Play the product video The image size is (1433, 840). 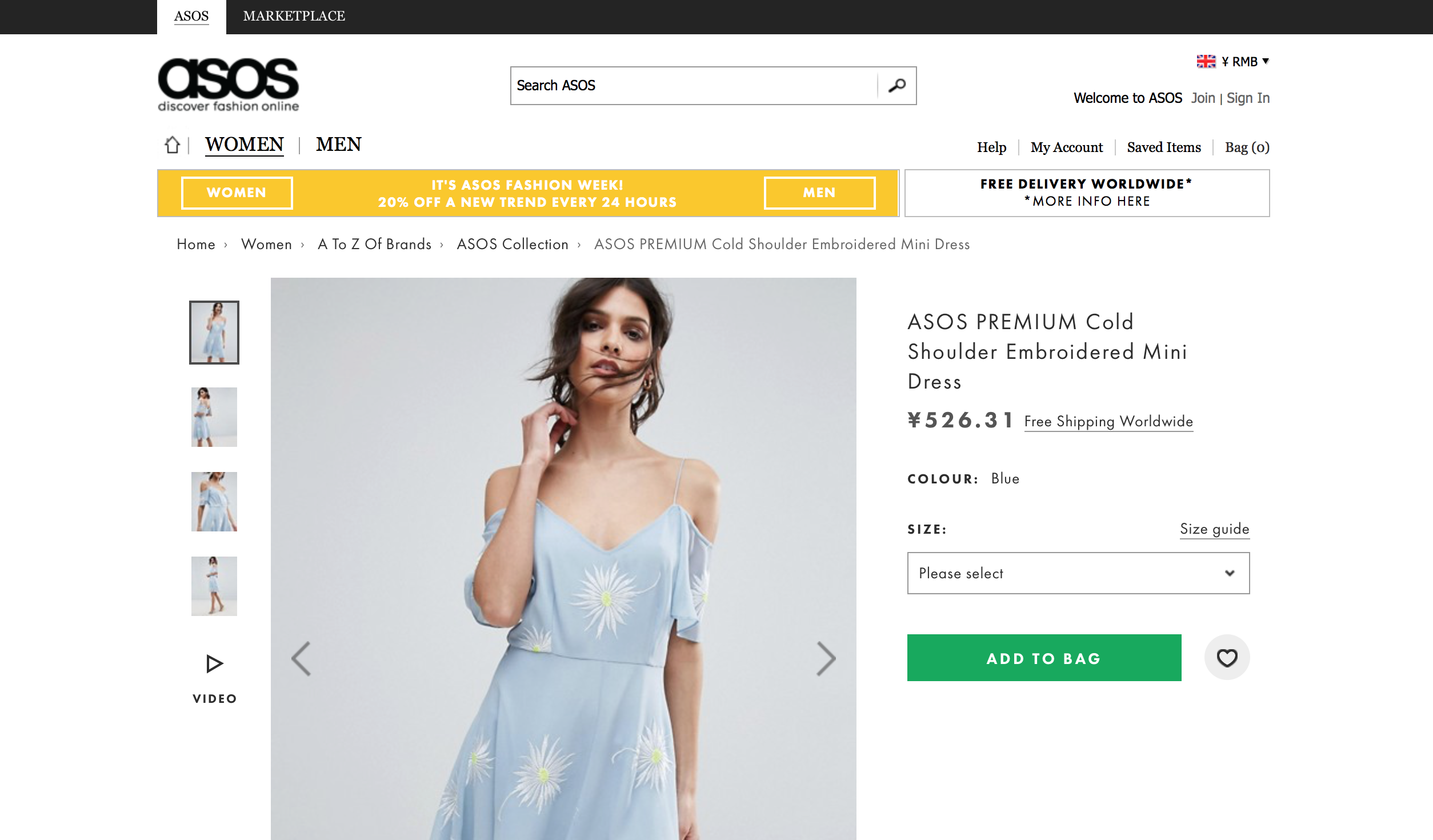coord(214,664)
